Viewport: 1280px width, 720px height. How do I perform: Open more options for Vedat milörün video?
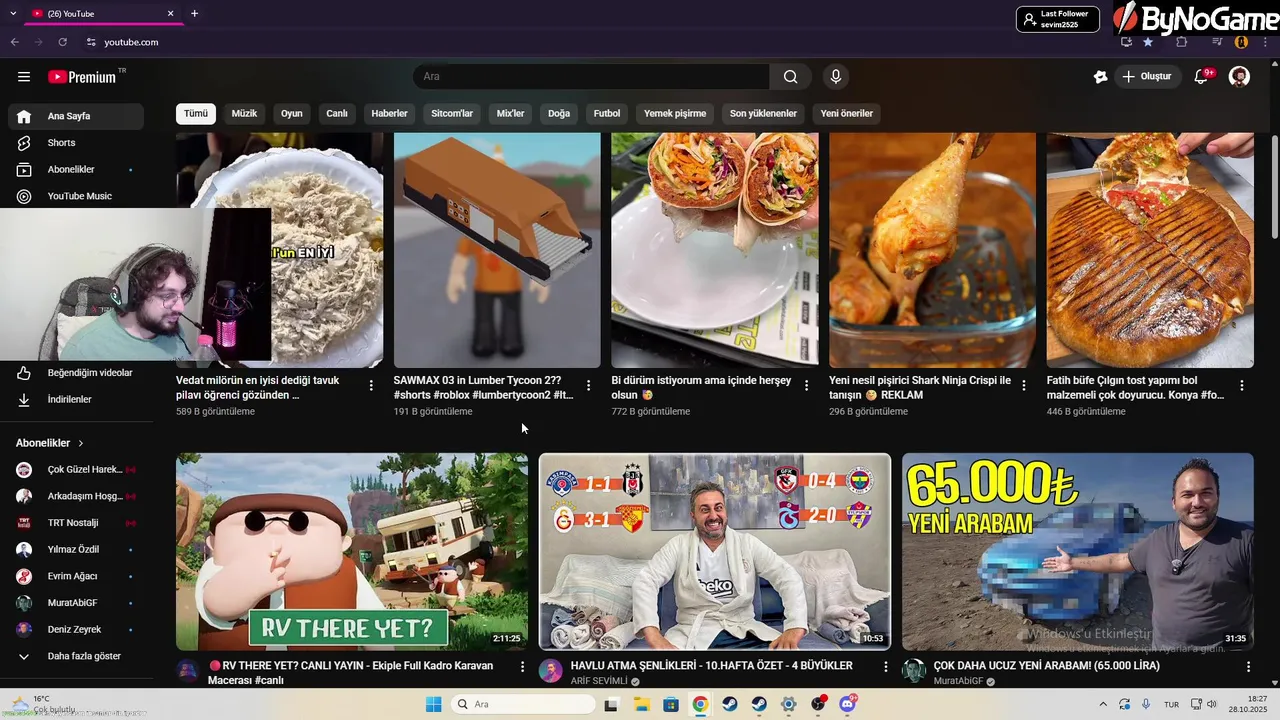point(371,385)
